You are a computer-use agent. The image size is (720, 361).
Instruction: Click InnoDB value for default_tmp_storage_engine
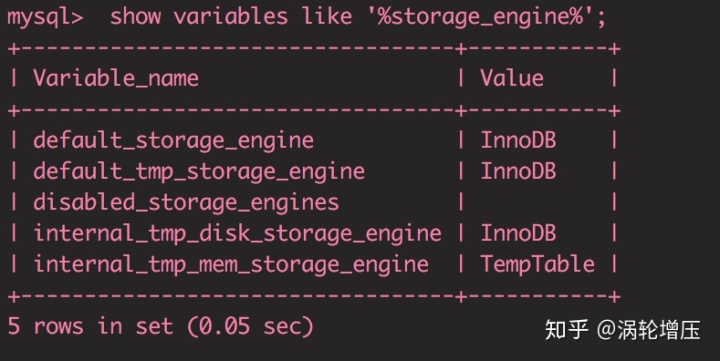[x=518, y=171]
